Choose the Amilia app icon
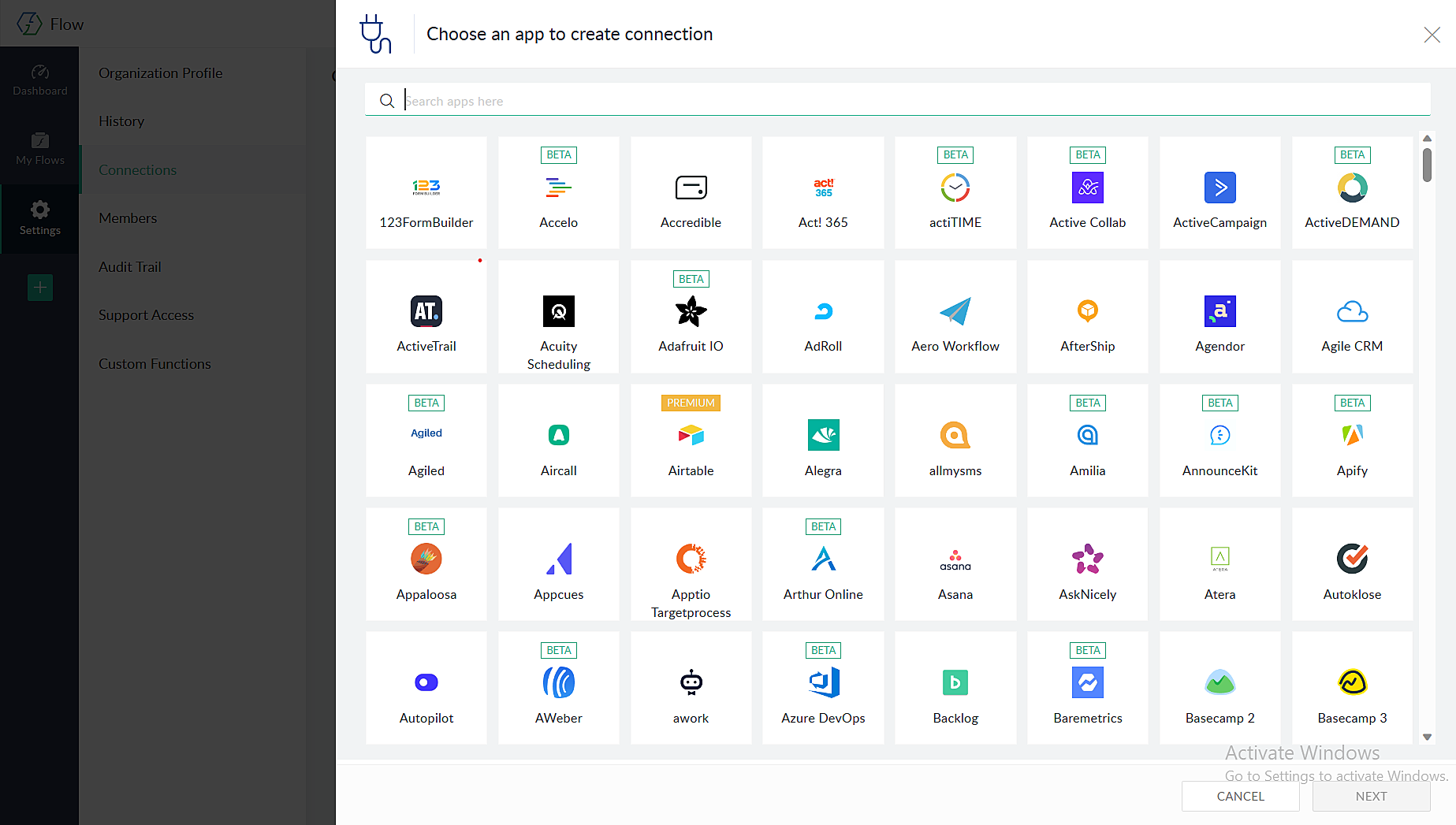Viewport: 1456px width, 825px height. click(x=1088, y=435)
